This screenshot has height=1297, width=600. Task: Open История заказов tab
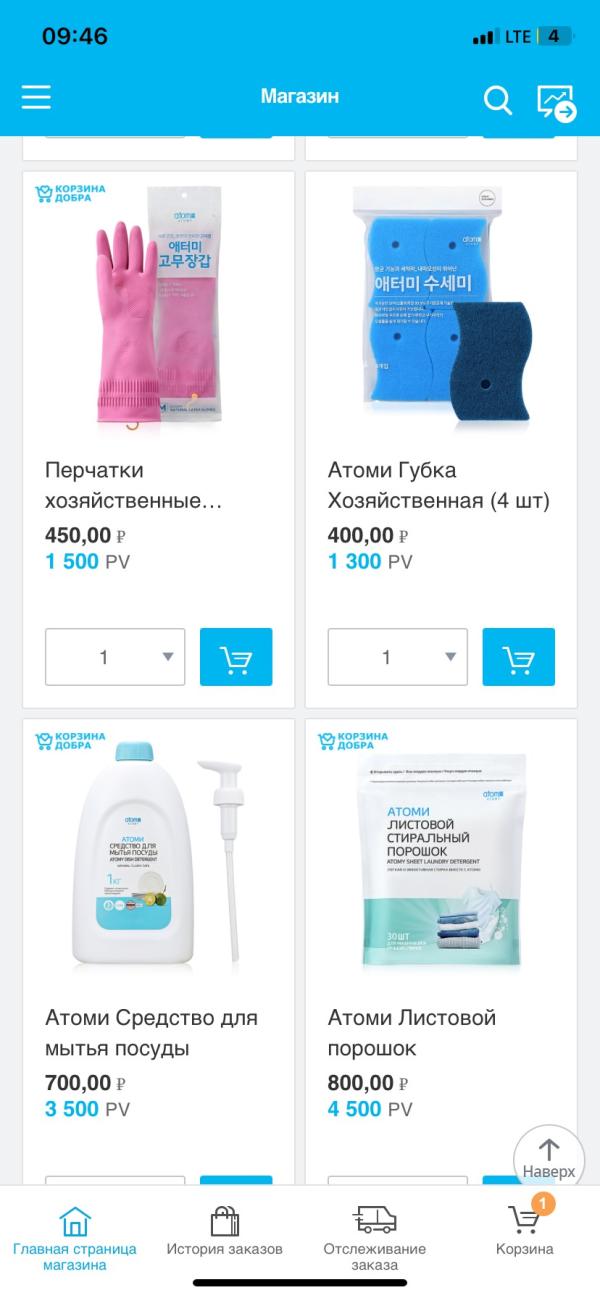point(225,1230)
